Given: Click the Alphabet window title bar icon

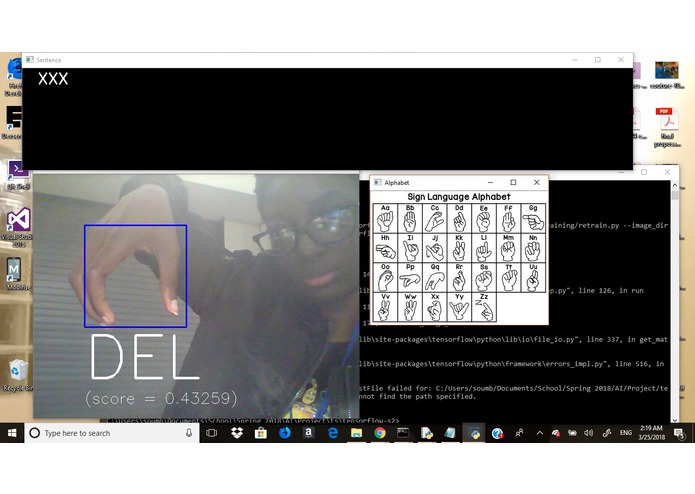Looking at the screenshot, I should [x=378, y=183].
